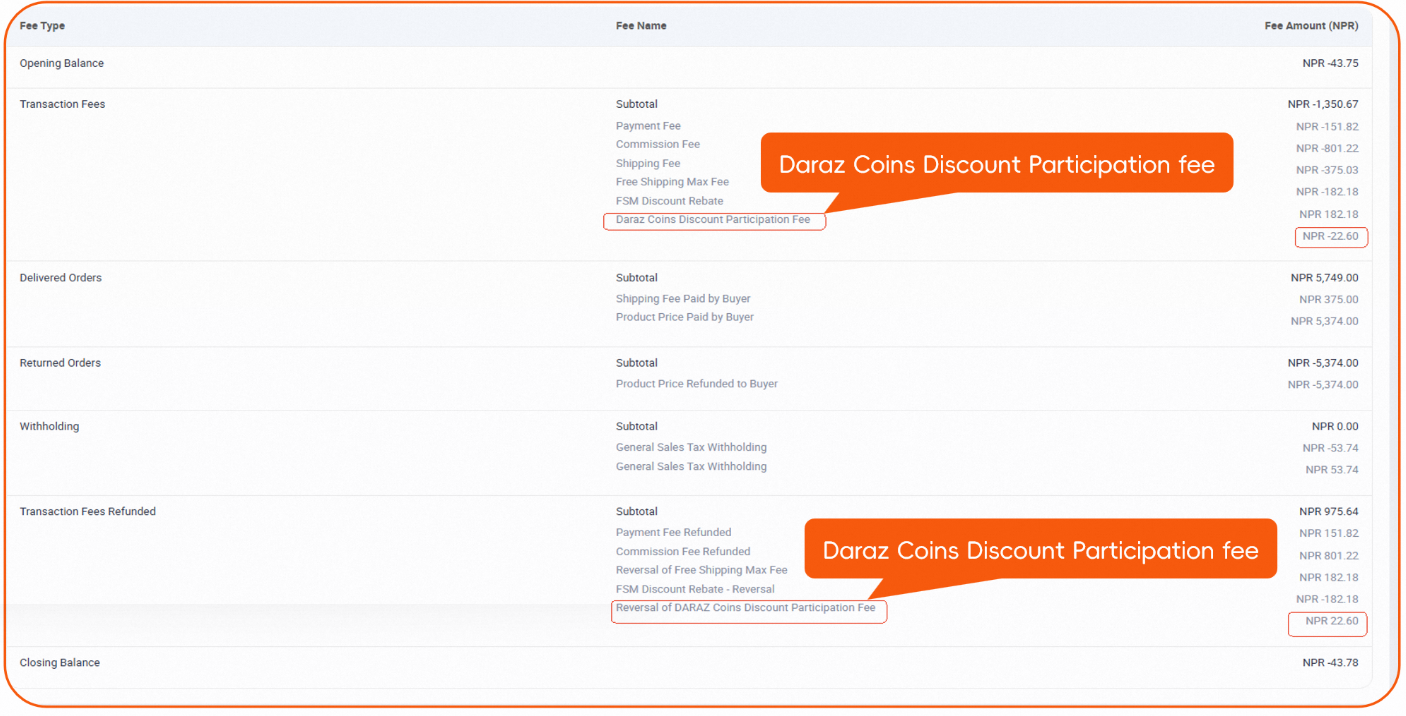Click the highlighted Daraz Coins Discount Participation Fee
The image size is (1406, 716).
point(713,220)
